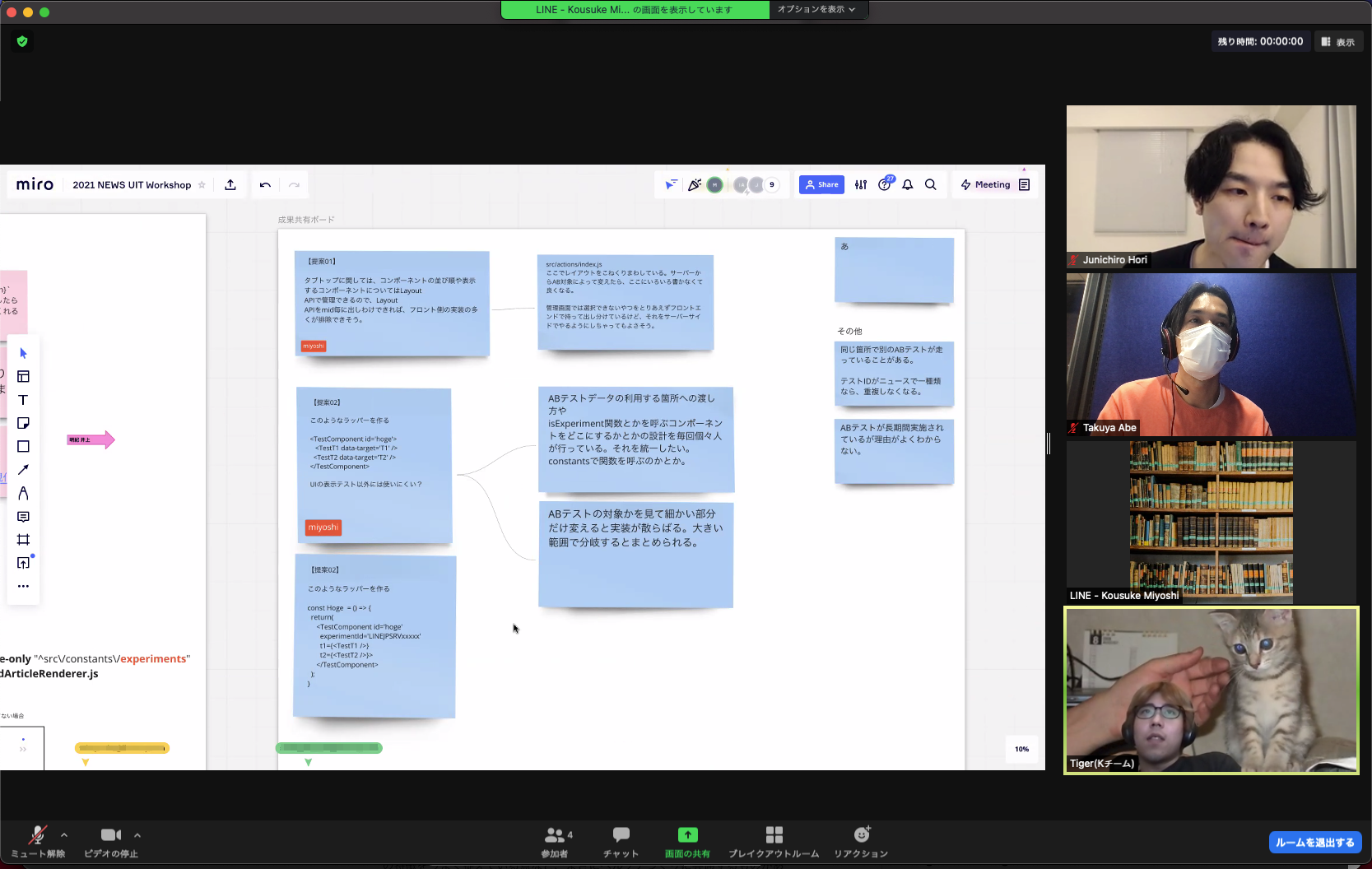Open ブレイクアウトルーム options
1372x869 pixels.
tap(773, 841)
